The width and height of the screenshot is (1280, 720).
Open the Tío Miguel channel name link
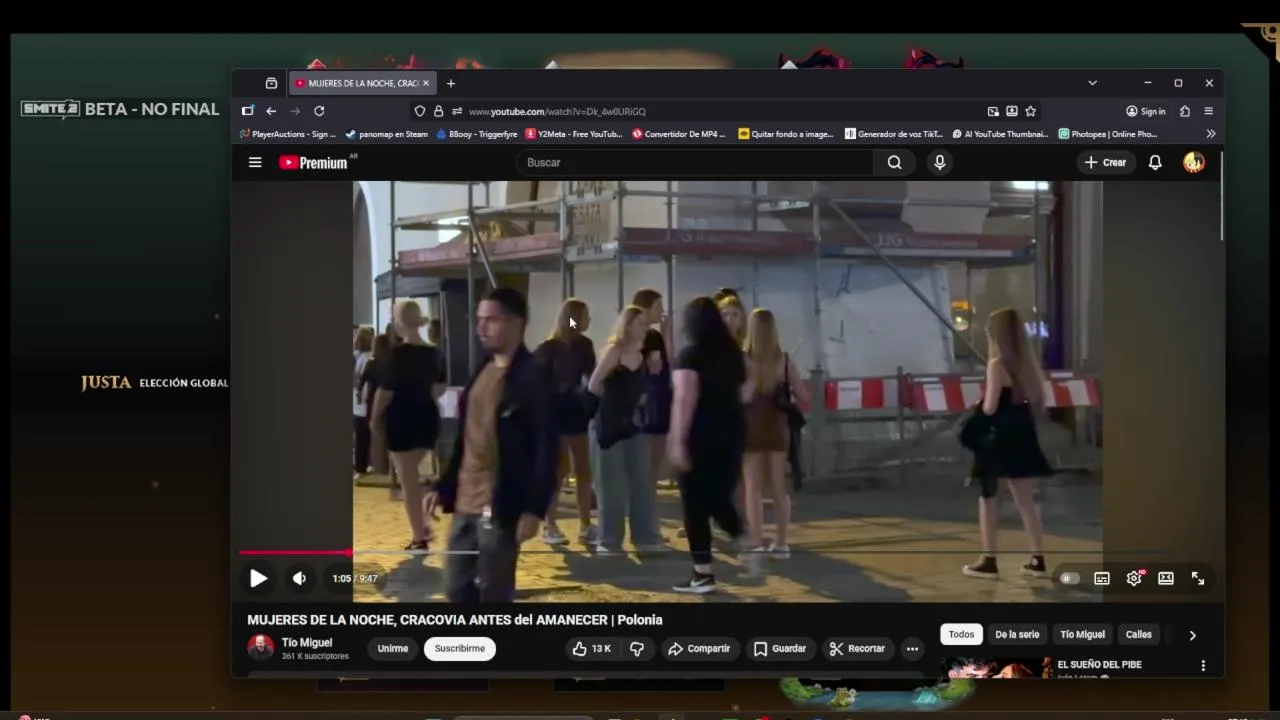(307, 643)
